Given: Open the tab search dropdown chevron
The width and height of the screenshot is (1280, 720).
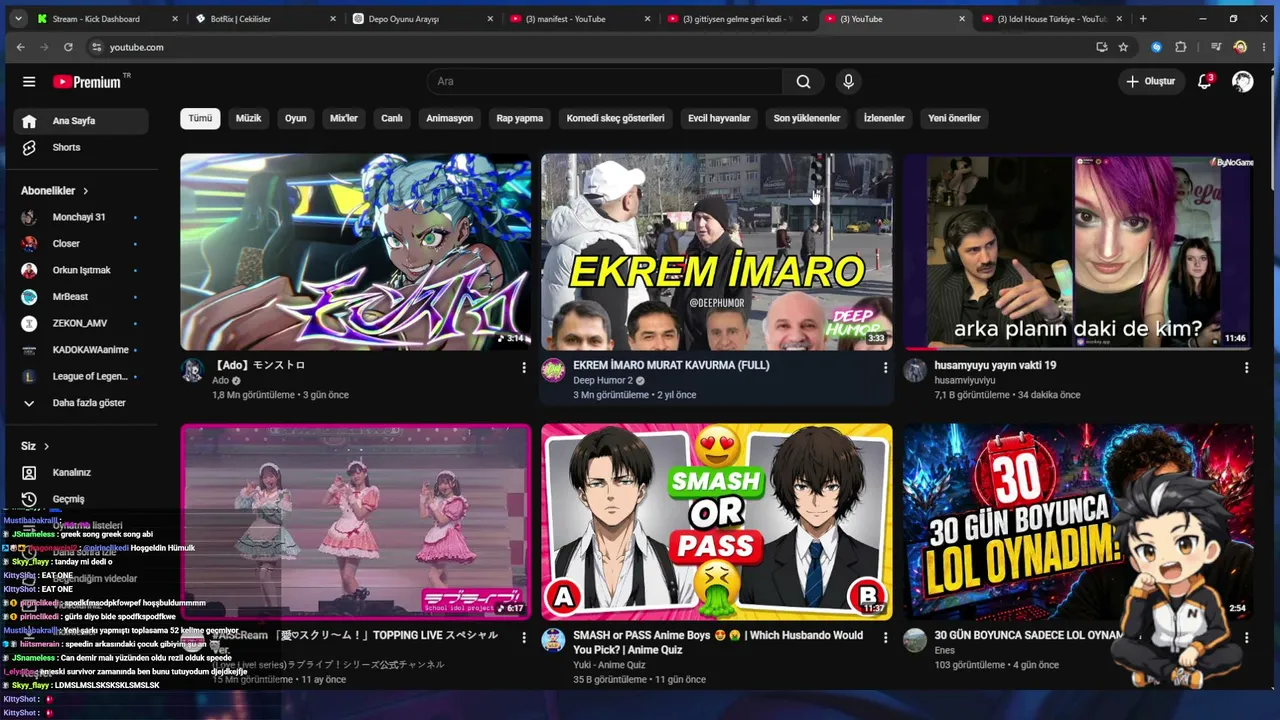Looking at the screenshot, I should [16, 19].
